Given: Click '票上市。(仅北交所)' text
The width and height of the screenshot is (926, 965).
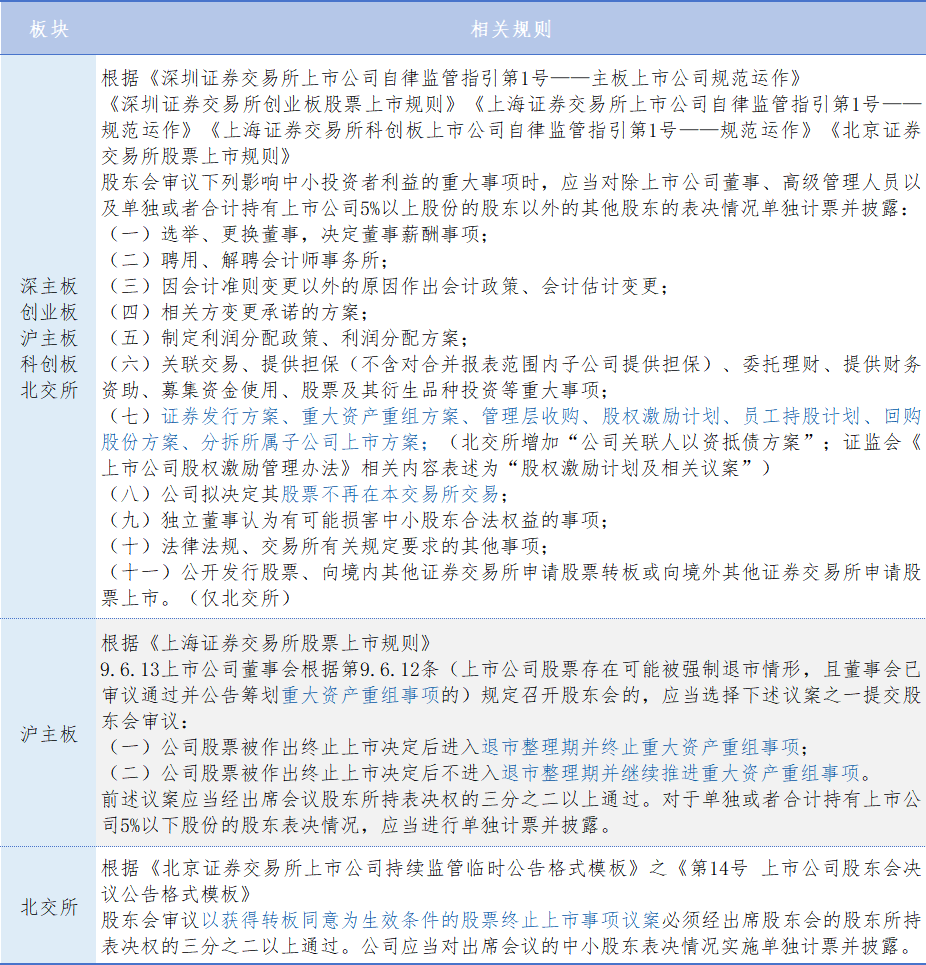Looking at the screenshot, I should click(x=197, y=598).
